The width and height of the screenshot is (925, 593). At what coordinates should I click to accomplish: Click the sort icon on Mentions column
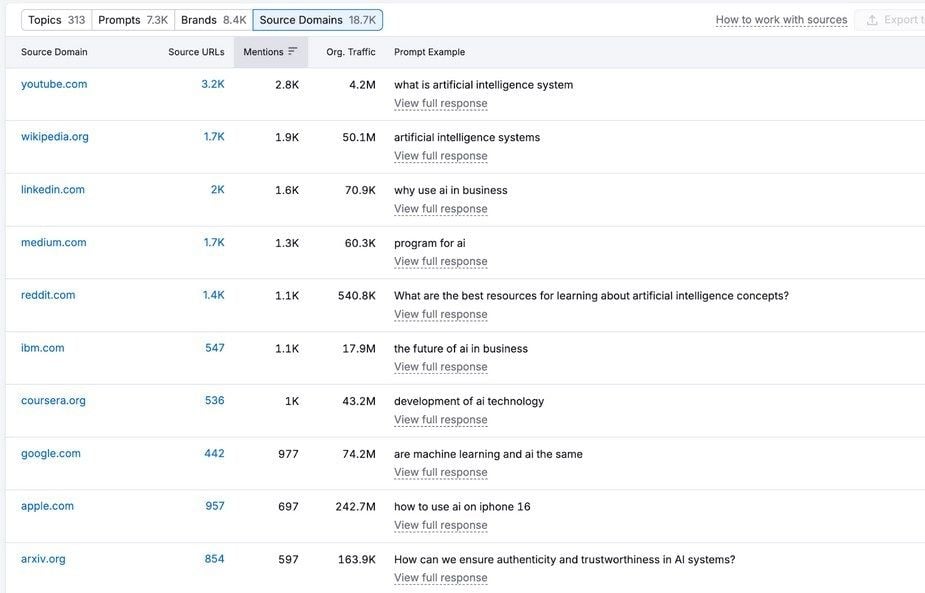(294, 51)
